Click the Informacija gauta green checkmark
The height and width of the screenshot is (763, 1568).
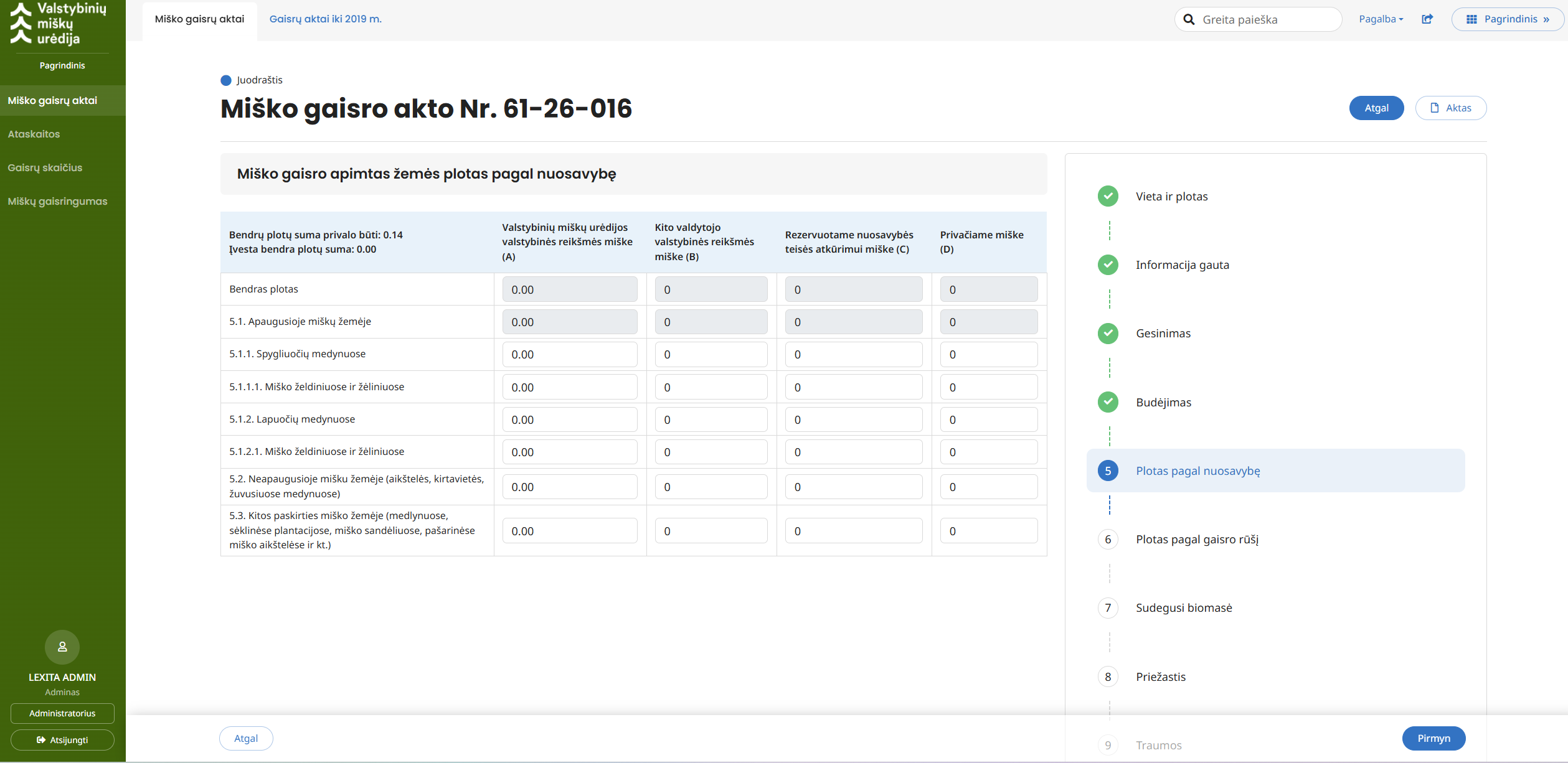pos(1108,264)
